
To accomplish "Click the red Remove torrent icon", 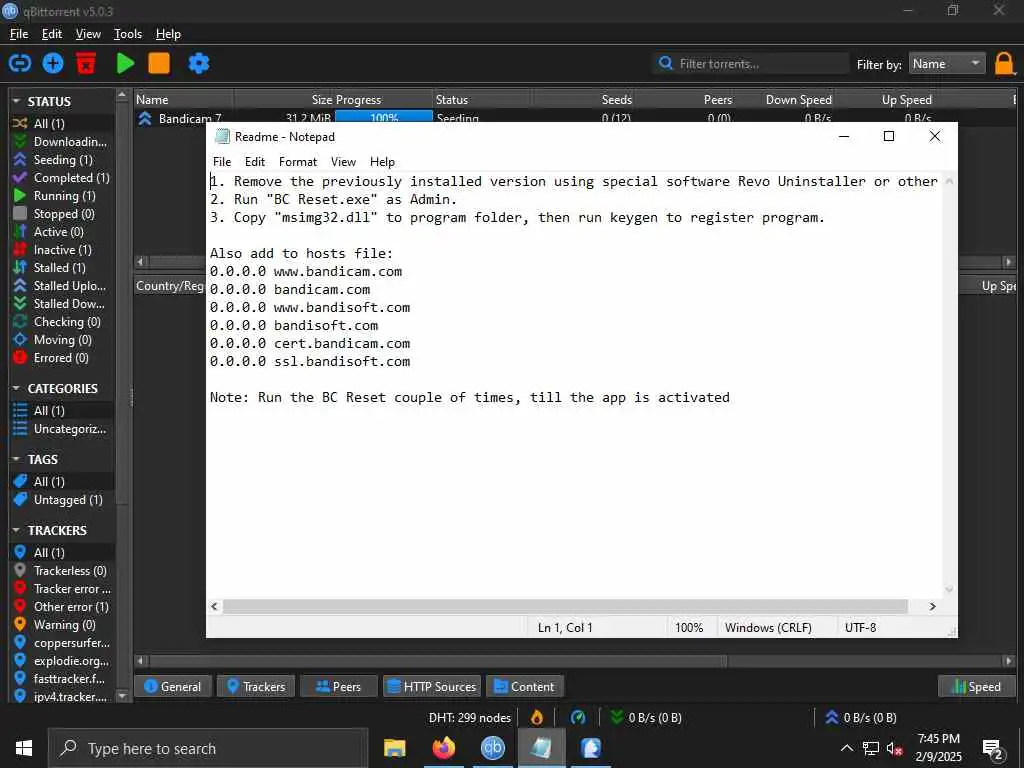I will tap(86, 63).
